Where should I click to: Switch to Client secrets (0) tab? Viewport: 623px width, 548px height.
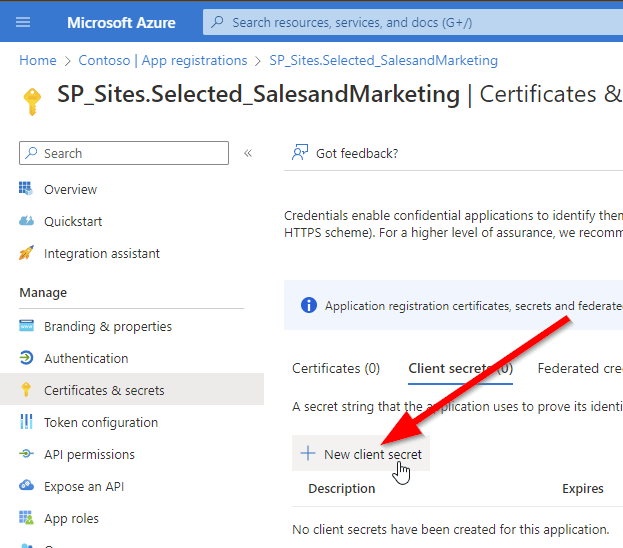(460, 368)
